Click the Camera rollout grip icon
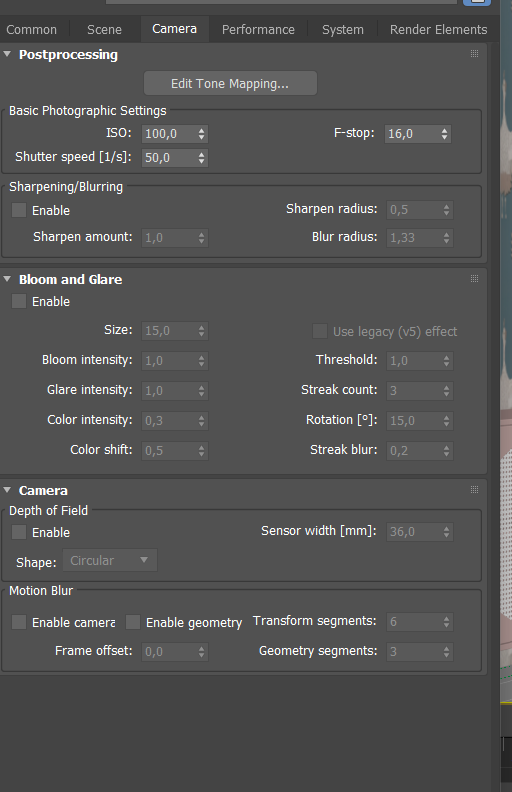 (474, 489)
